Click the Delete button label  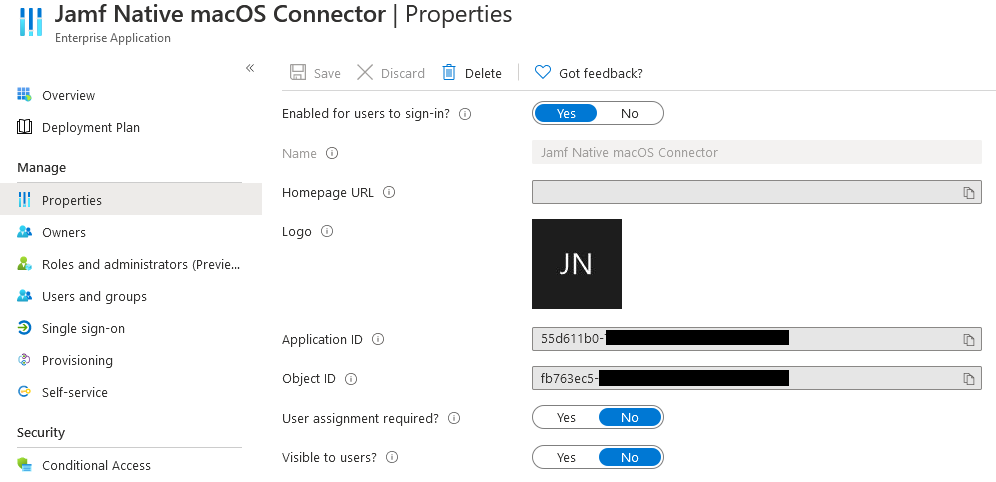483,74
